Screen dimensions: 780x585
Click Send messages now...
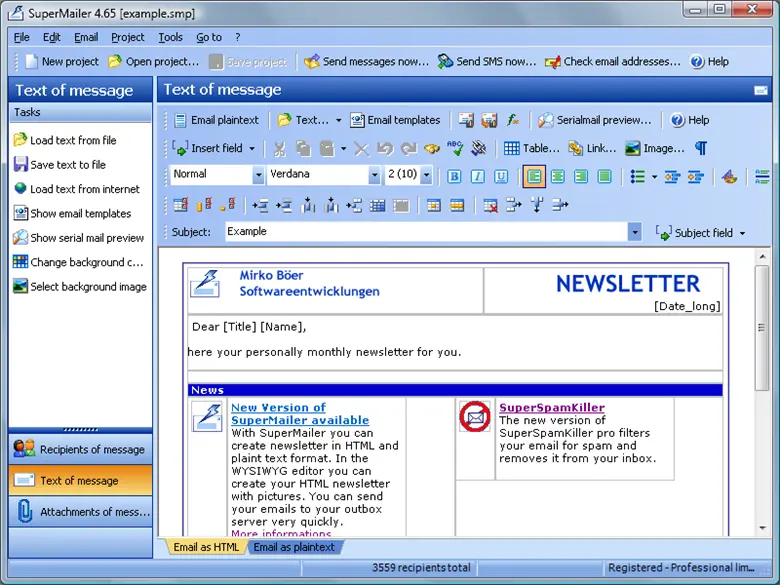click(x=367, y=62)
